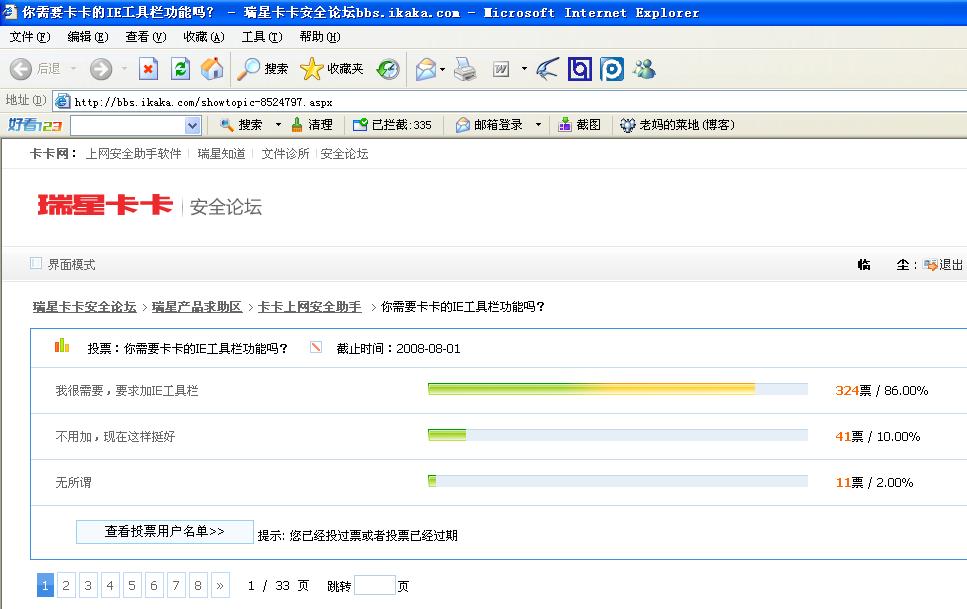The height and width of the screenshot is (609, 967).
Task: Click 已拦截:335 blocker button
Action: click(392, 125)
